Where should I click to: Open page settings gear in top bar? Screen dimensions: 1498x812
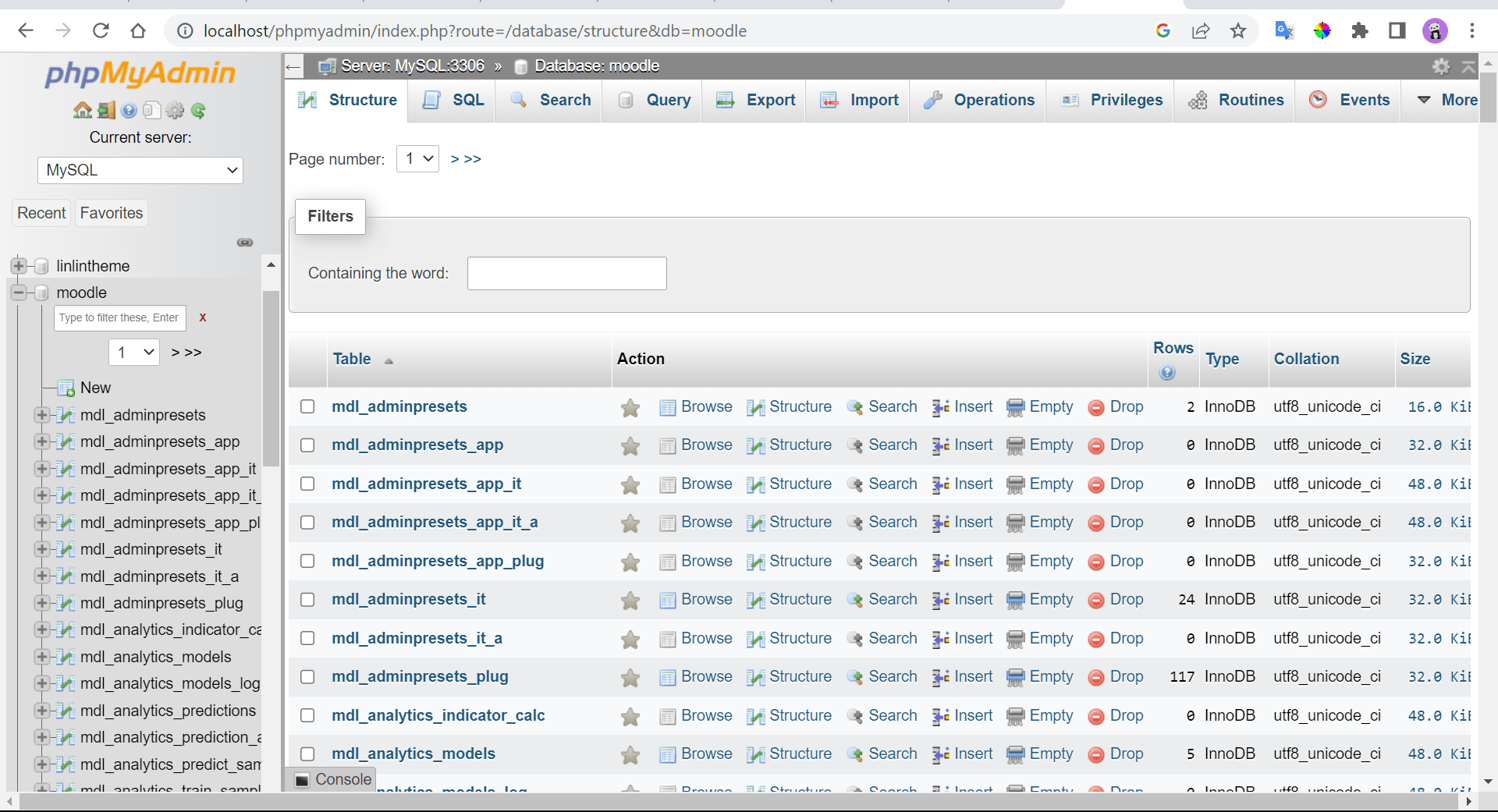[x=1441, y=66]
